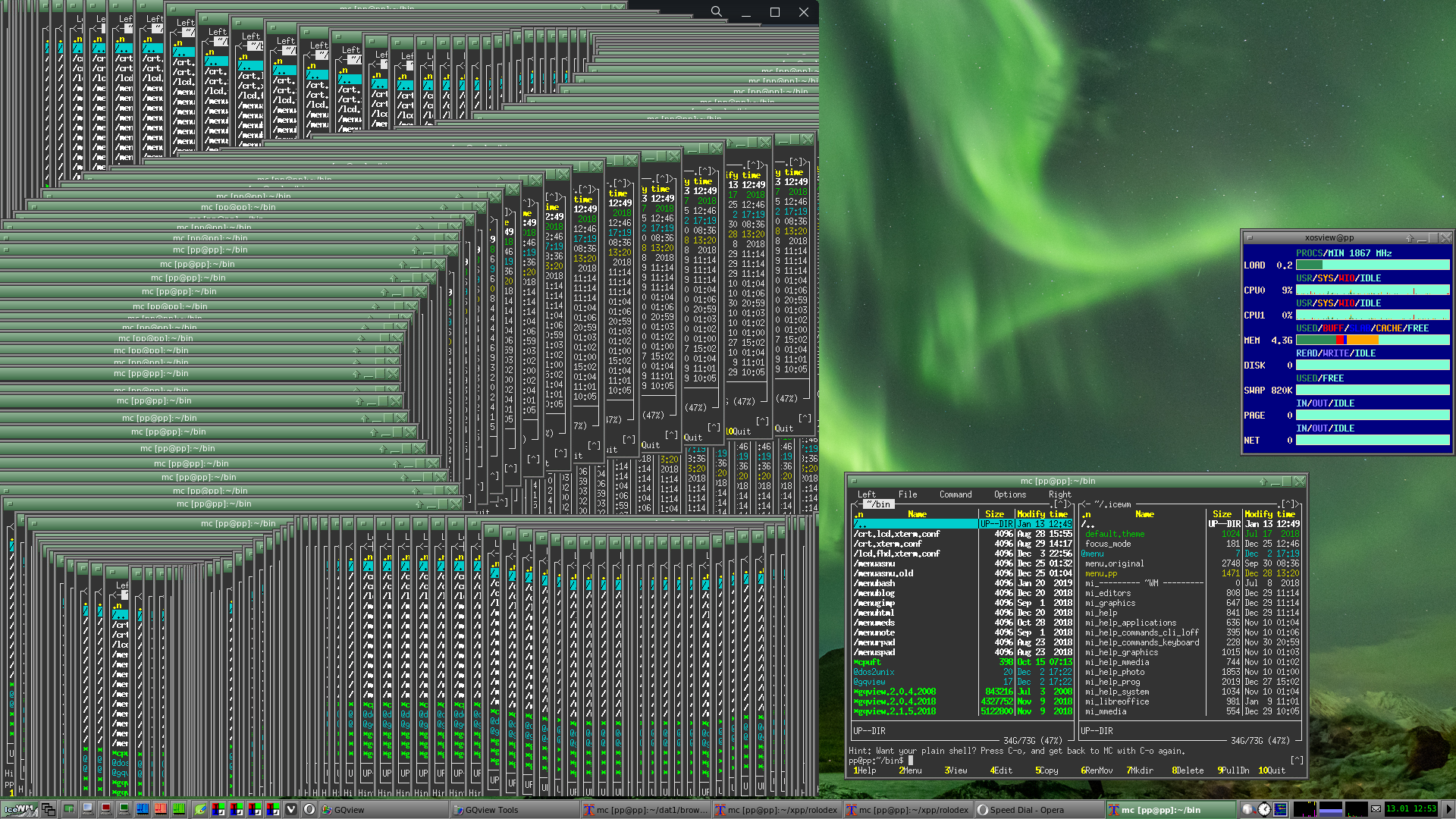Screen dimensions: 1456x819
Task: Launch the grey monitor terminal icon
Action: [87, 809]
